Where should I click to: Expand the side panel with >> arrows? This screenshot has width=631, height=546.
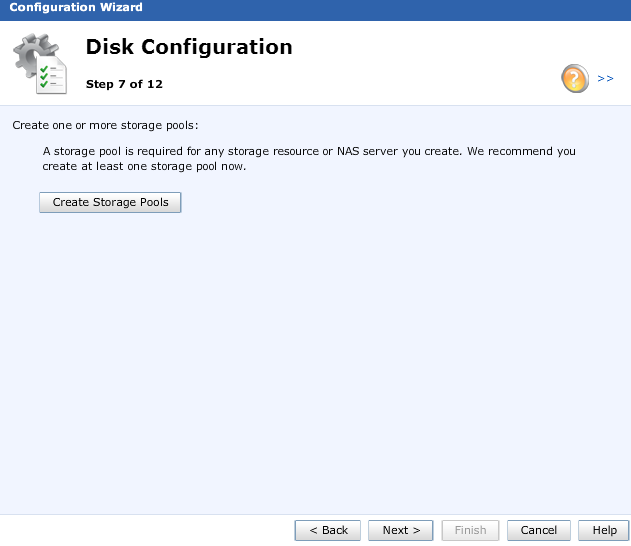[605, 78]
